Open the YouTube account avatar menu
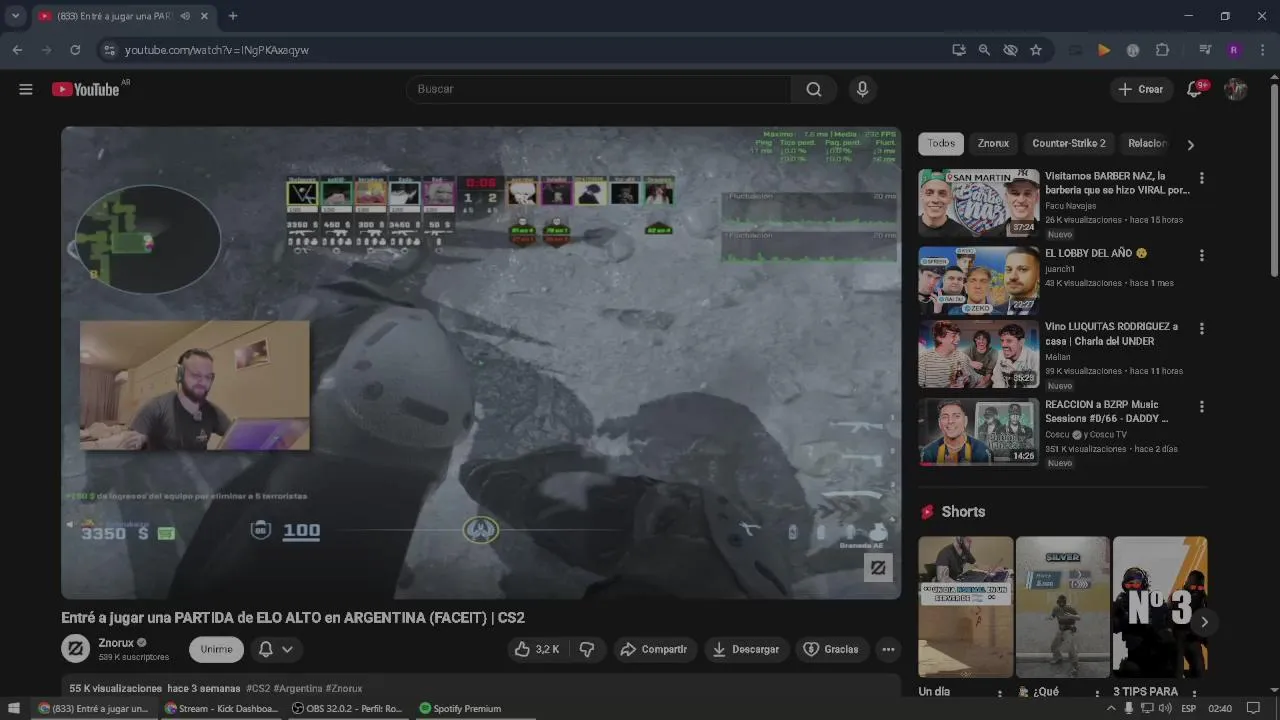1280x720 pixels. (x=1236, y=89)
